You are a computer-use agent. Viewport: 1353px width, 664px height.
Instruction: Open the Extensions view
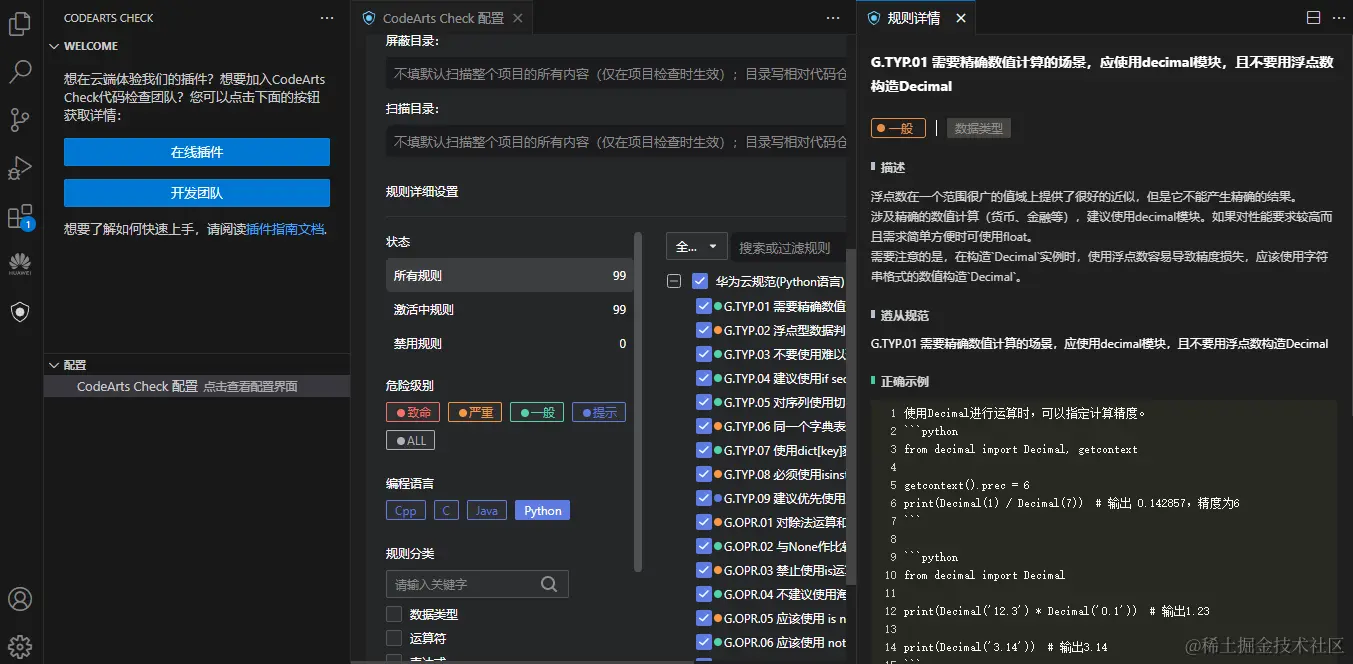(20, 217)
